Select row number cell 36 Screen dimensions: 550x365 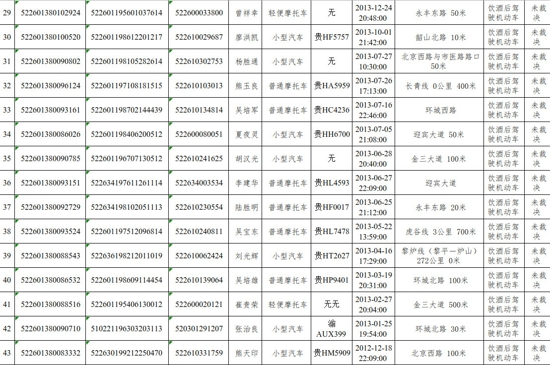tap(7, 183)
